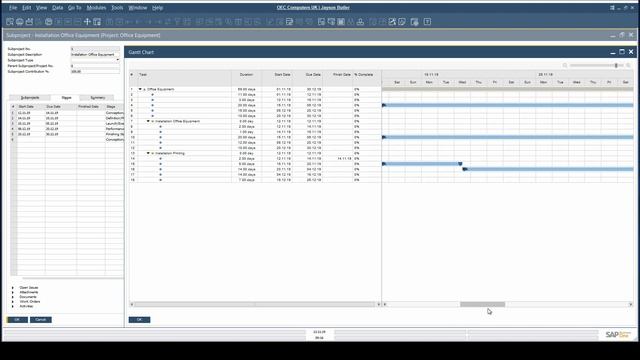Open the Tools menu
The width and height of the screenshot is (640, 360).
click(x=117, y=8)
